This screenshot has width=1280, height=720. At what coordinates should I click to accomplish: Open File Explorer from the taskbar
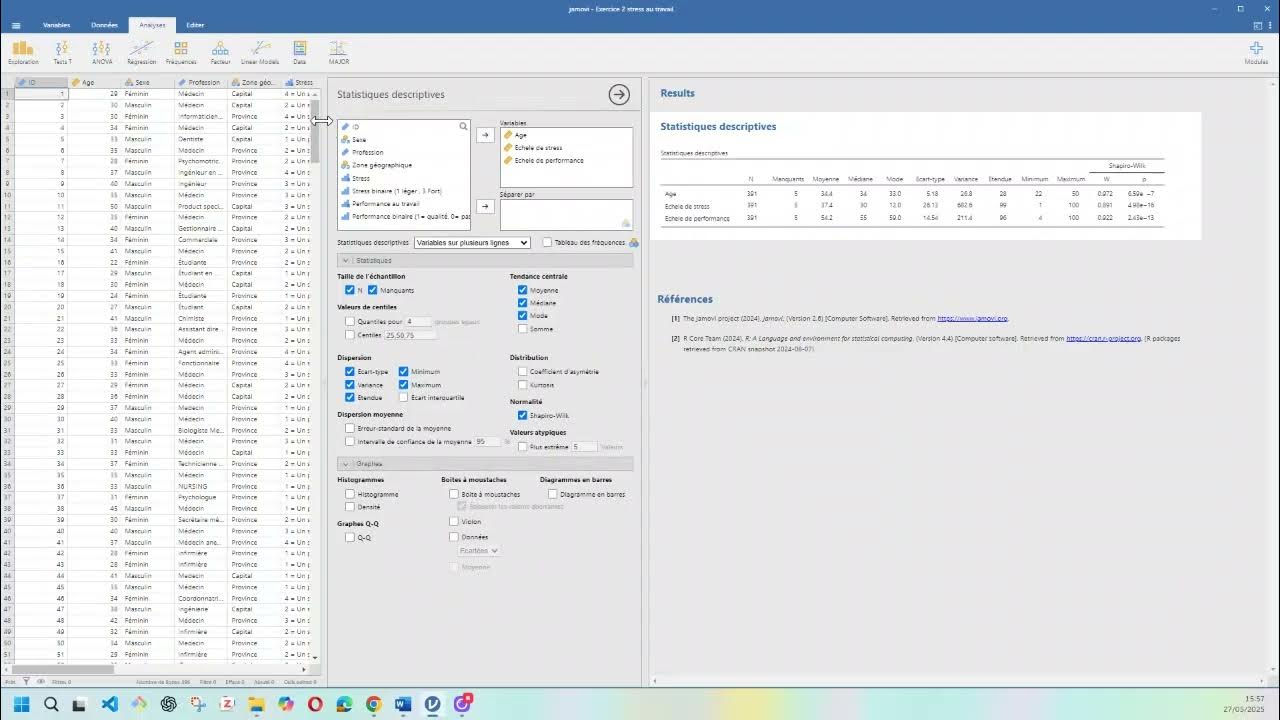pos(256,704)
